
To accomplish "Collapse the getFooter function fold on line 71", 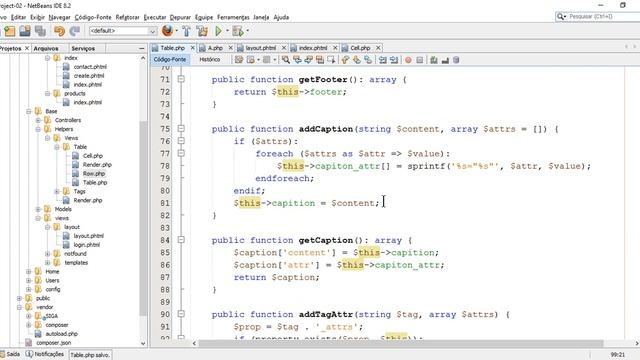I will pos(181,79).
